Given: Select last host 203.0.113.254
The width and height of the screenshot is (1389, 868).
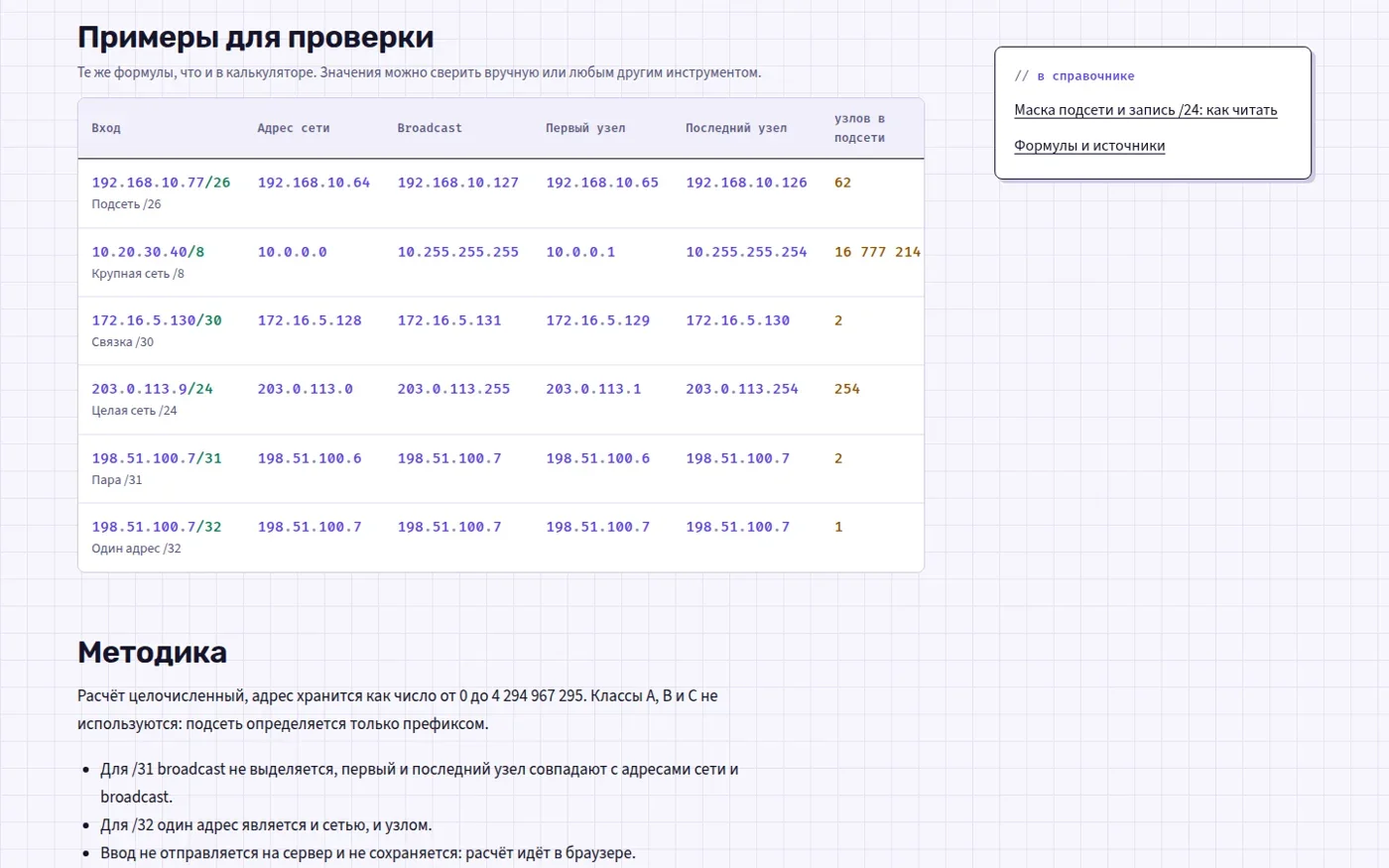Looking at the screenshot, I should 742,389.
